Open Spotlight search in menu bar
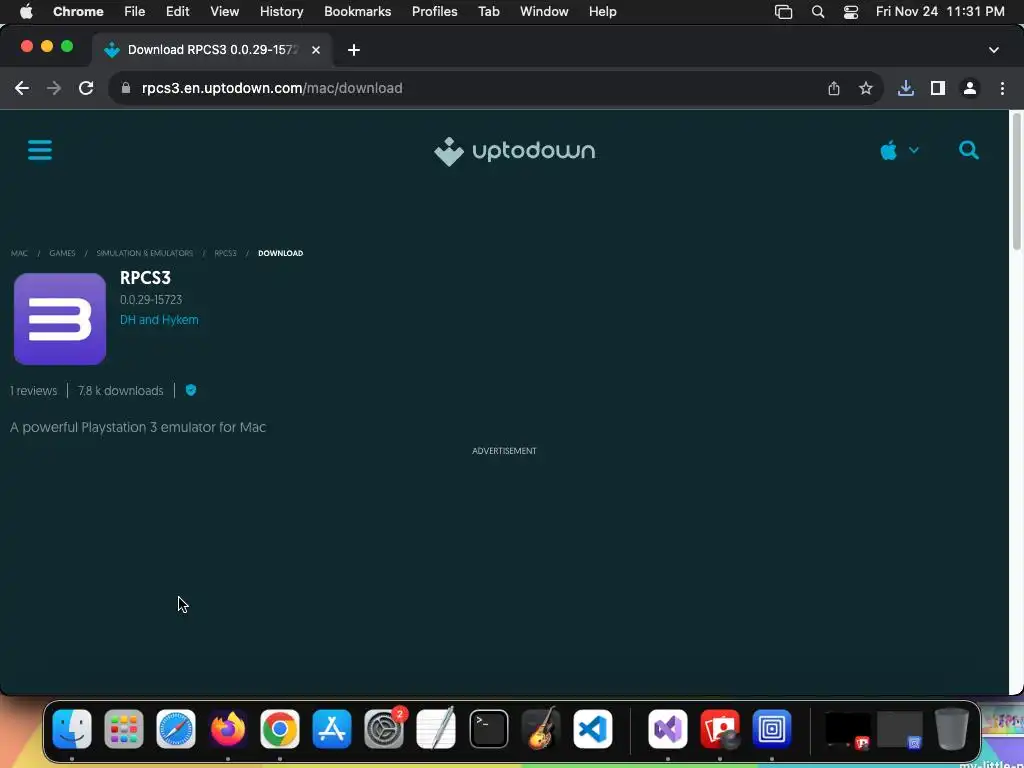The image size is (1024, 768). coord(818,11)
